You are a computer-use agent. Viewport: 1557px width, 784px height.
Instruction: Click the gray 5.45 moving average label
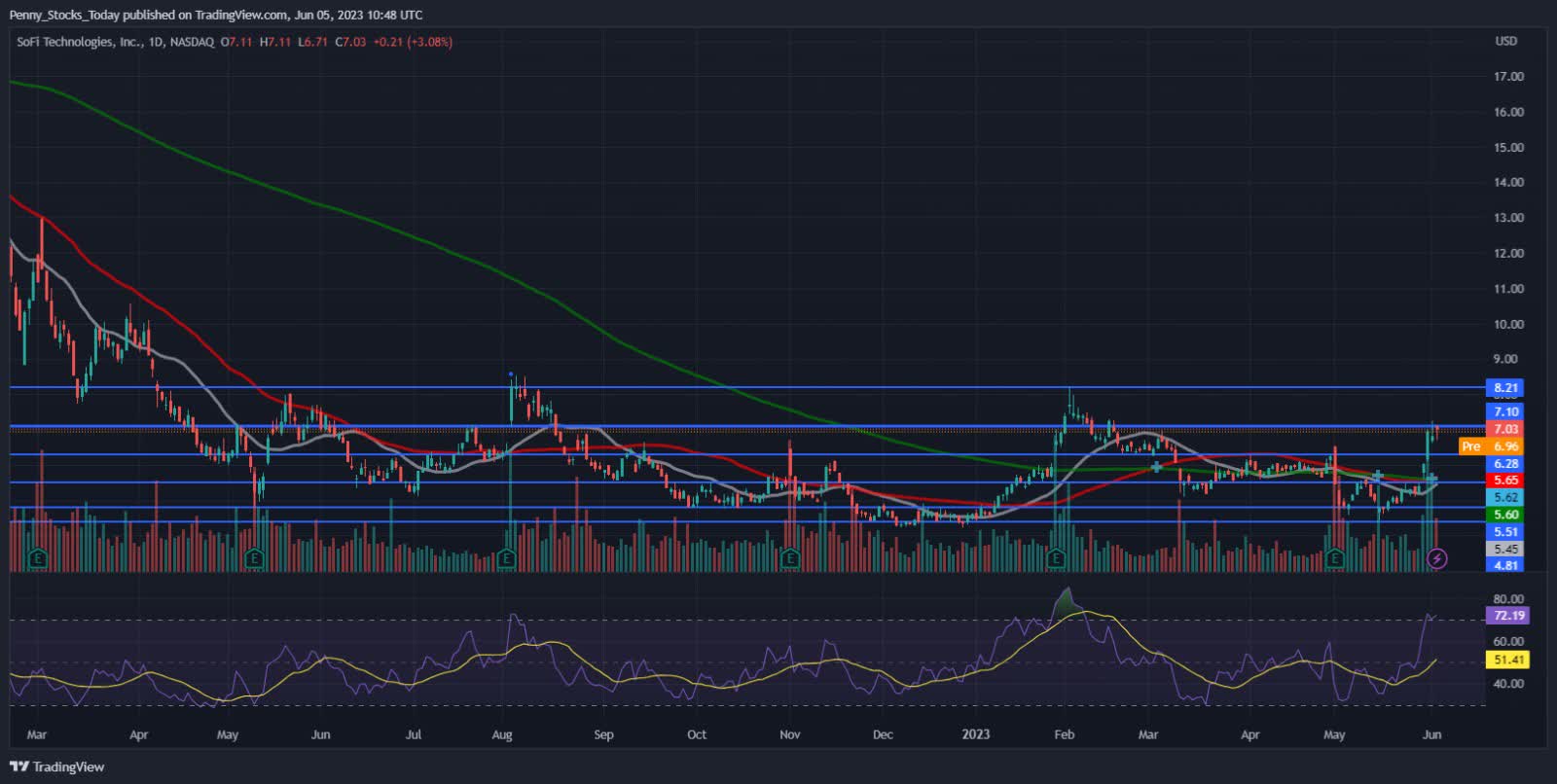[x=1505, y=549]
